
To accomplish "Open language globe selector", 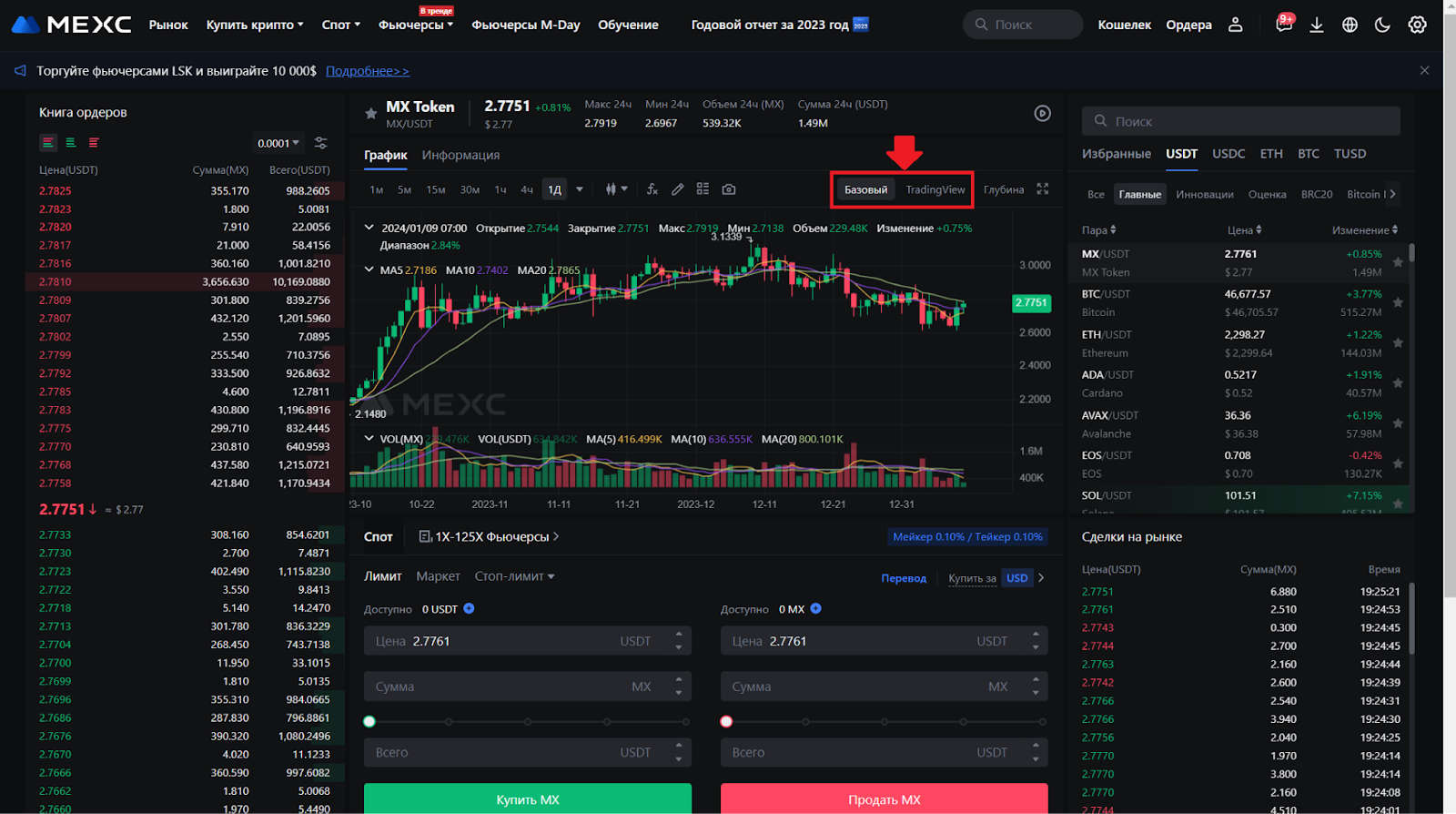I will pos(1350,25).
